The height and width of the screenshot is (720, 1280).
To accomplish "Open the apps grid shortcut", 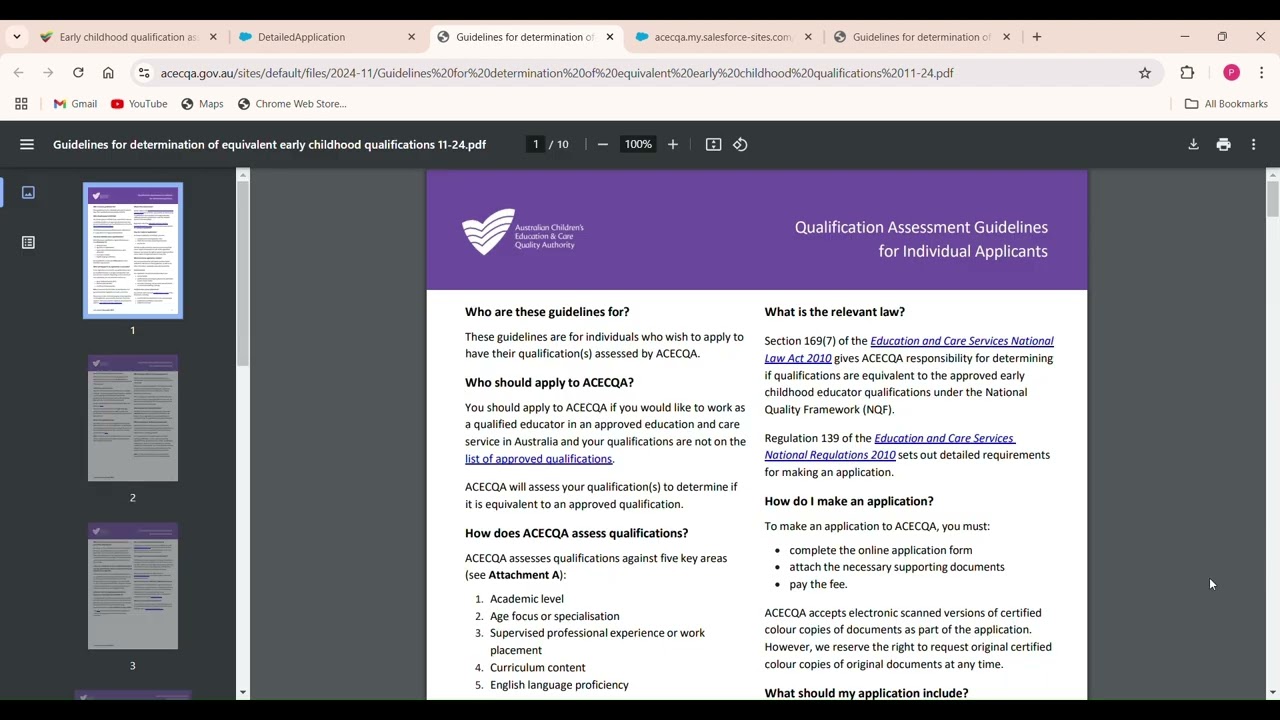I will coord(21,104).
